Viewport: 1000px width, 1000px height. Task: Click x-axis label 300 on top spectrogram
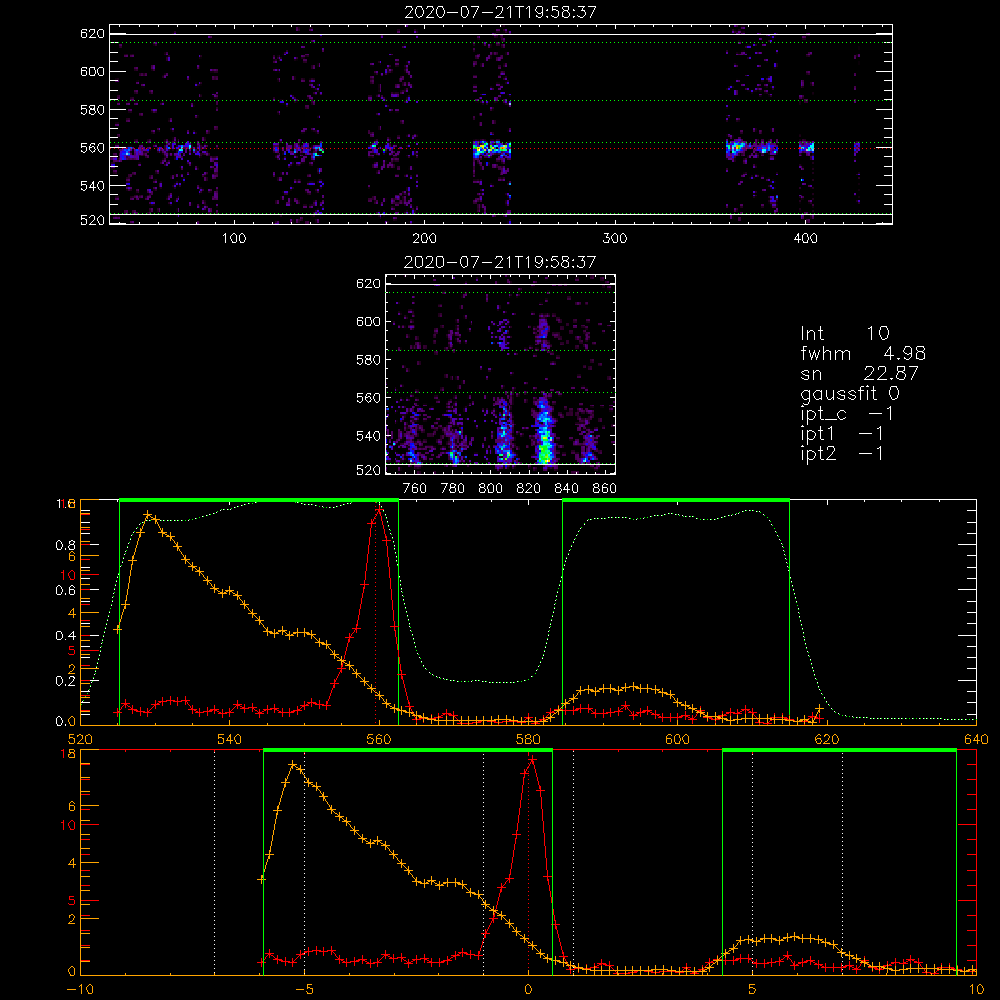[615, 239]
